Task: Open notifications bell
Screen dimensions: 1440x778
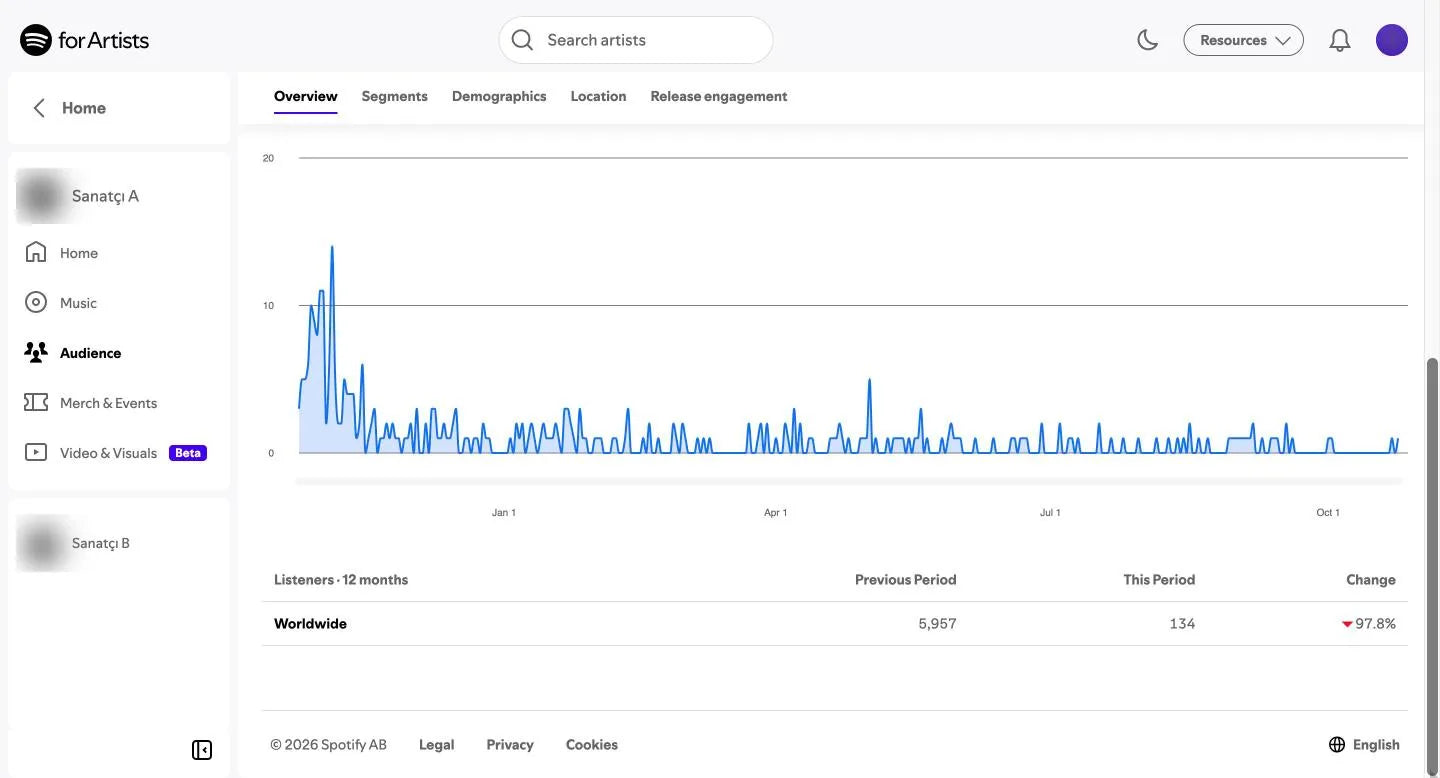Action: pos(1340,40)
